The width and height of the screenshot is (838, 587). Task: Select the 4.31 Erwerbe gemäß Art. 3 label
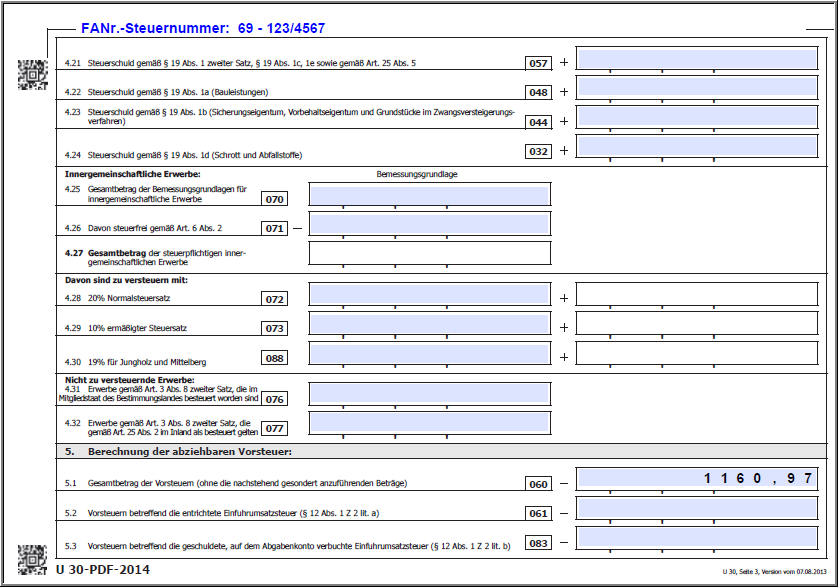158,393
